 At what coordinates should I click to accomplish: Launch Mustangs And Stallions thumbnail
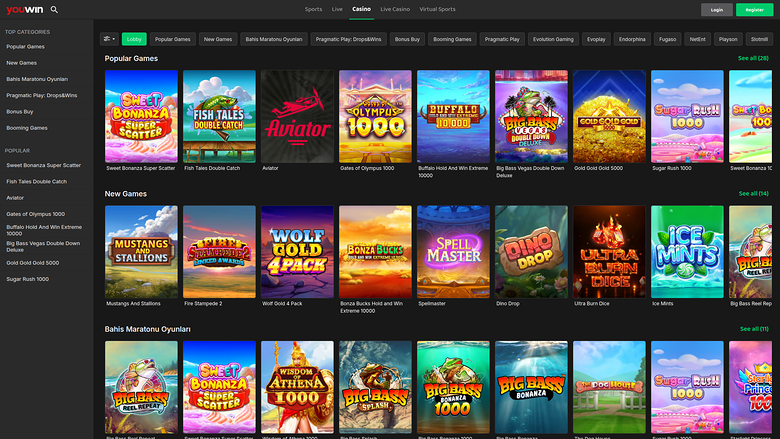141,252
